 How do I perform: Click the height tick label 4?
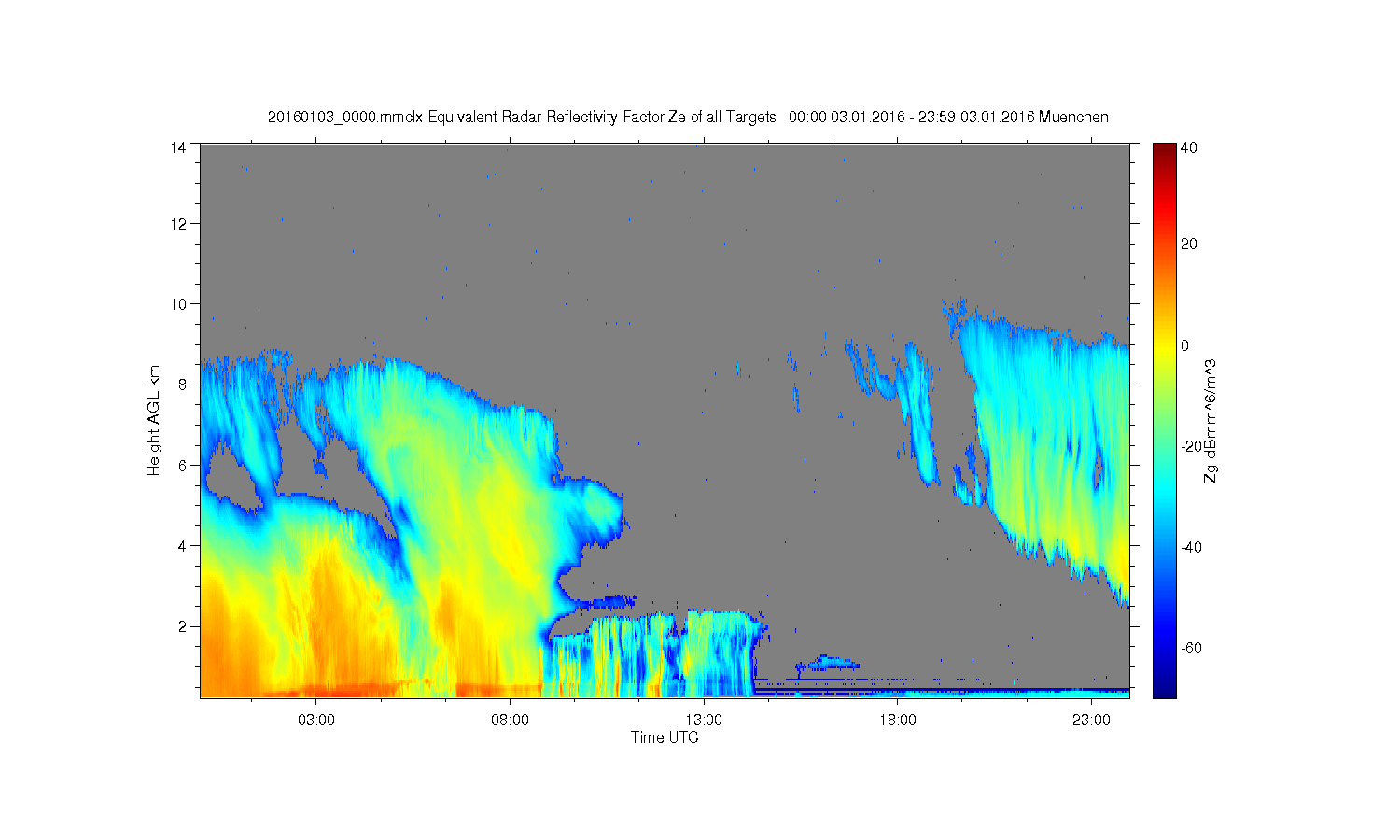click(183, 546)
